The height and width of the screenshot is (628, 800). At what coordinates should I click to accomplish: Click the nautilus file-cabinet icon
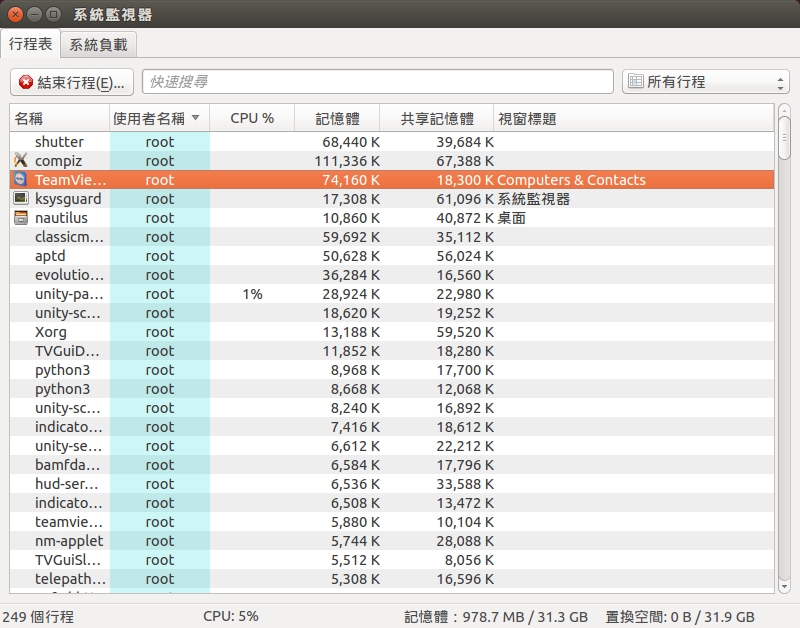click(x=22, y=218)
